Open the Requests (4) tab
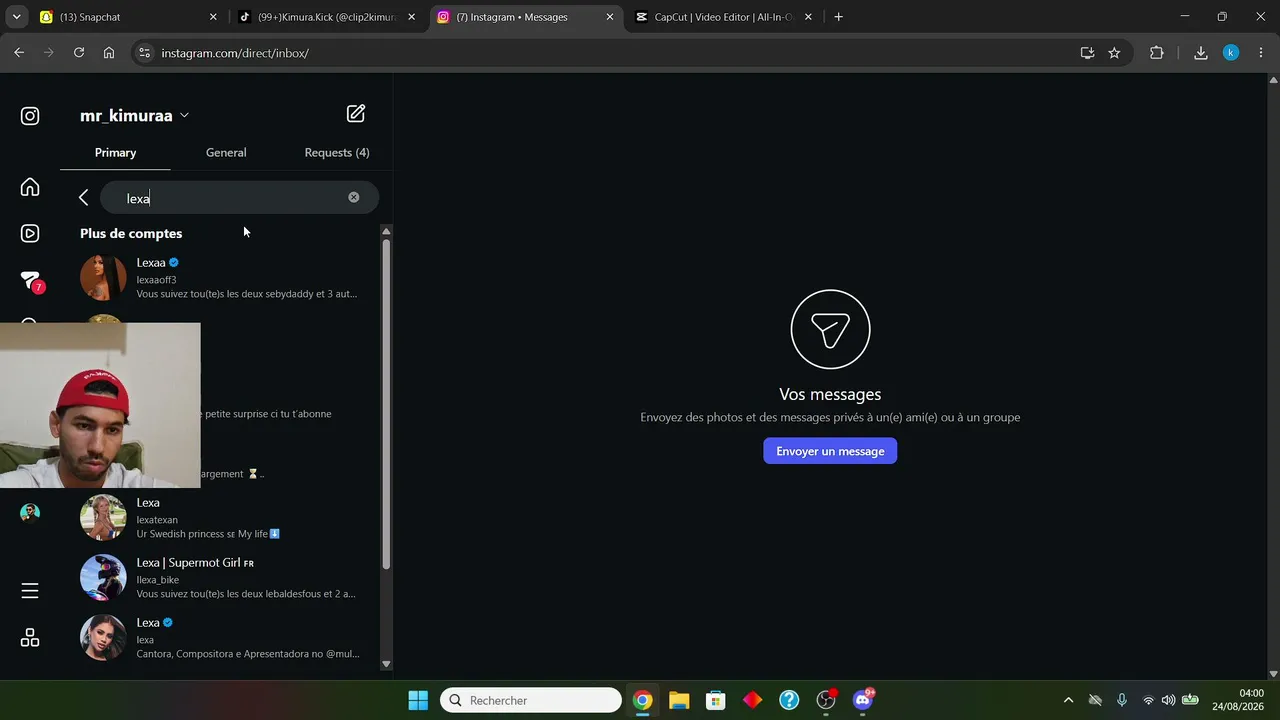Image resolution: width=1280 pixels, height=720 pixels. pos(337,153)
